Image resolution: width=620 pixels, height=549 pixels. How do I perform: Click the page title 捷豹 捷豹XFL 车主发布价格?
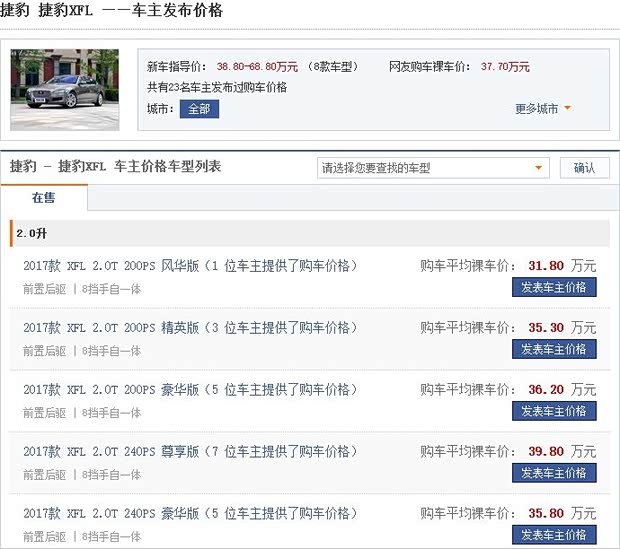pyautogui.click(x=112, y=10)
